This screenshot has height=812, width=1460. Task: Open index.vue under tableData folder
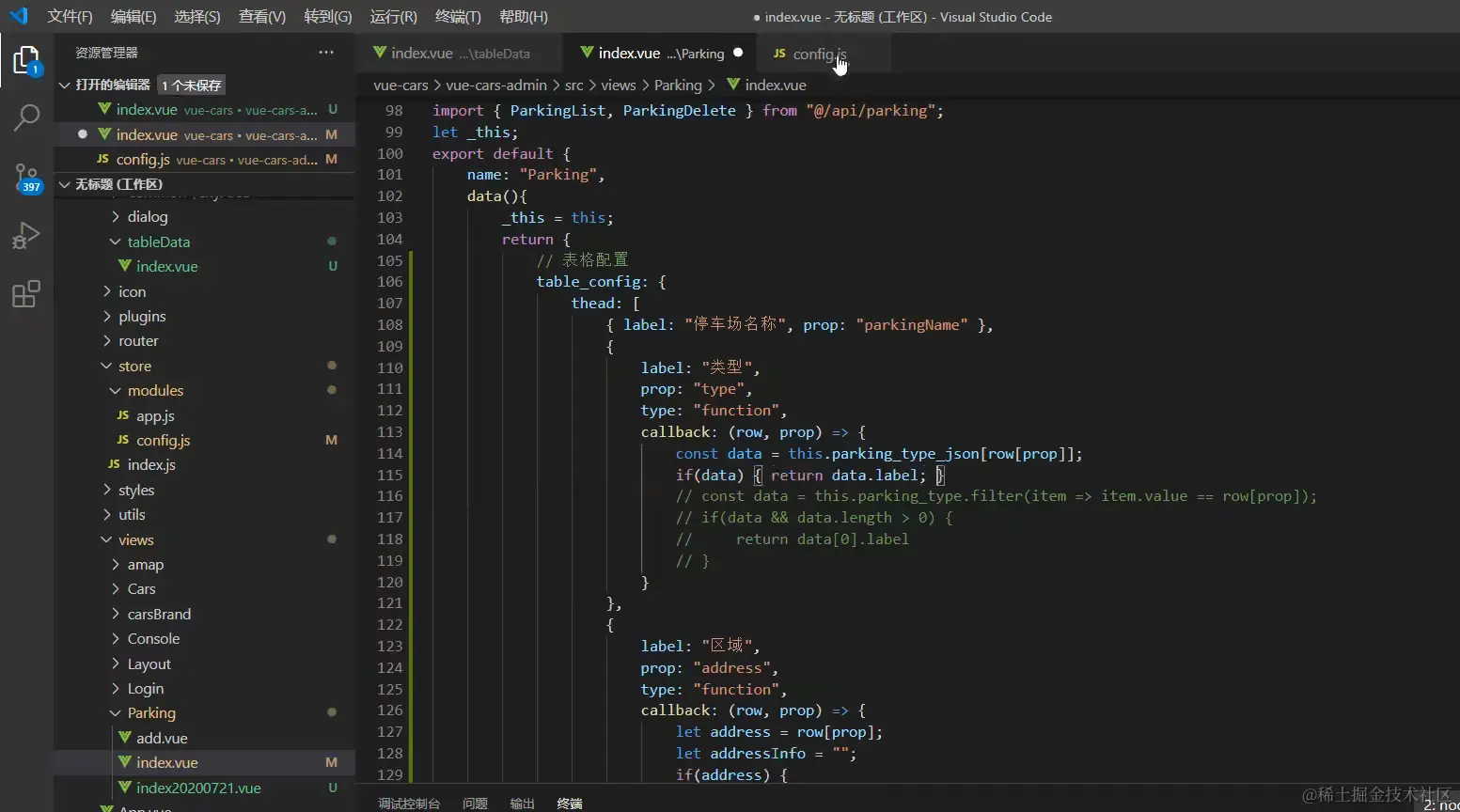[205, 267]
